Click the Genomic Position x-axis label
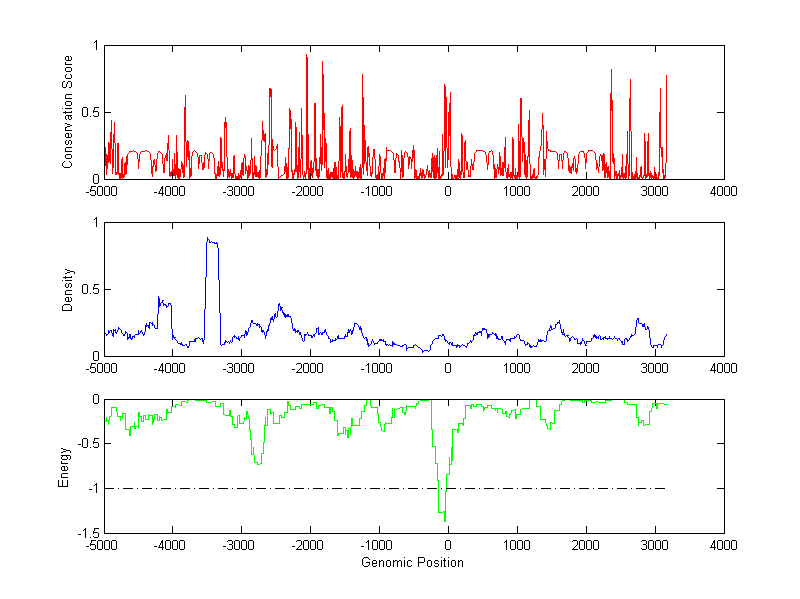Viewport: 800px width, 599px height. coord(412,563)
